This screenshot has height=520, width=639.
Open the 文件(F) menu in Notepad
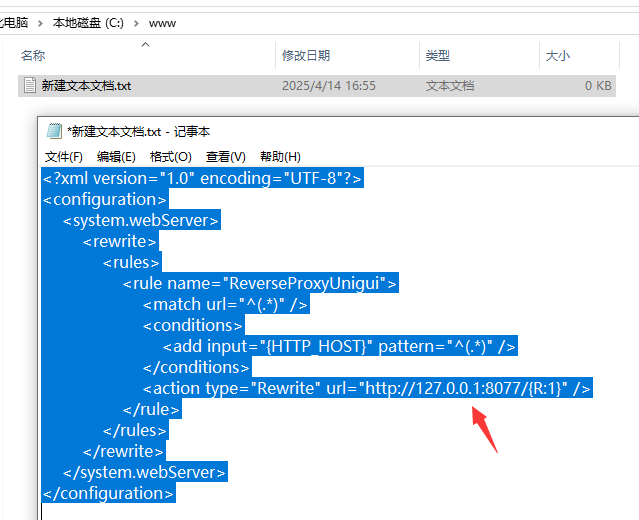point(64,157)
